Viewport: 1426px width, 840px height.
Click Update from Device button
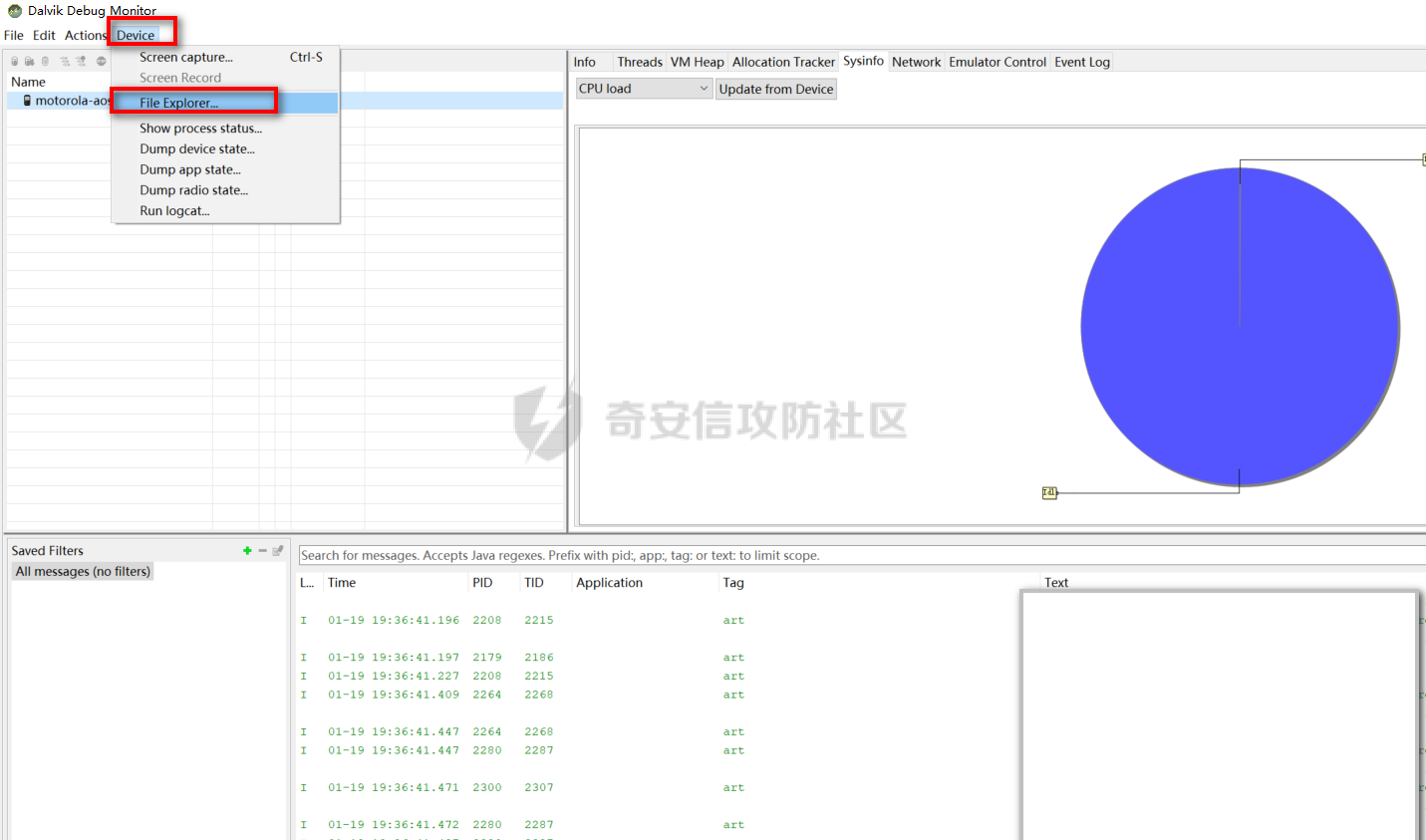click(776, 89)
